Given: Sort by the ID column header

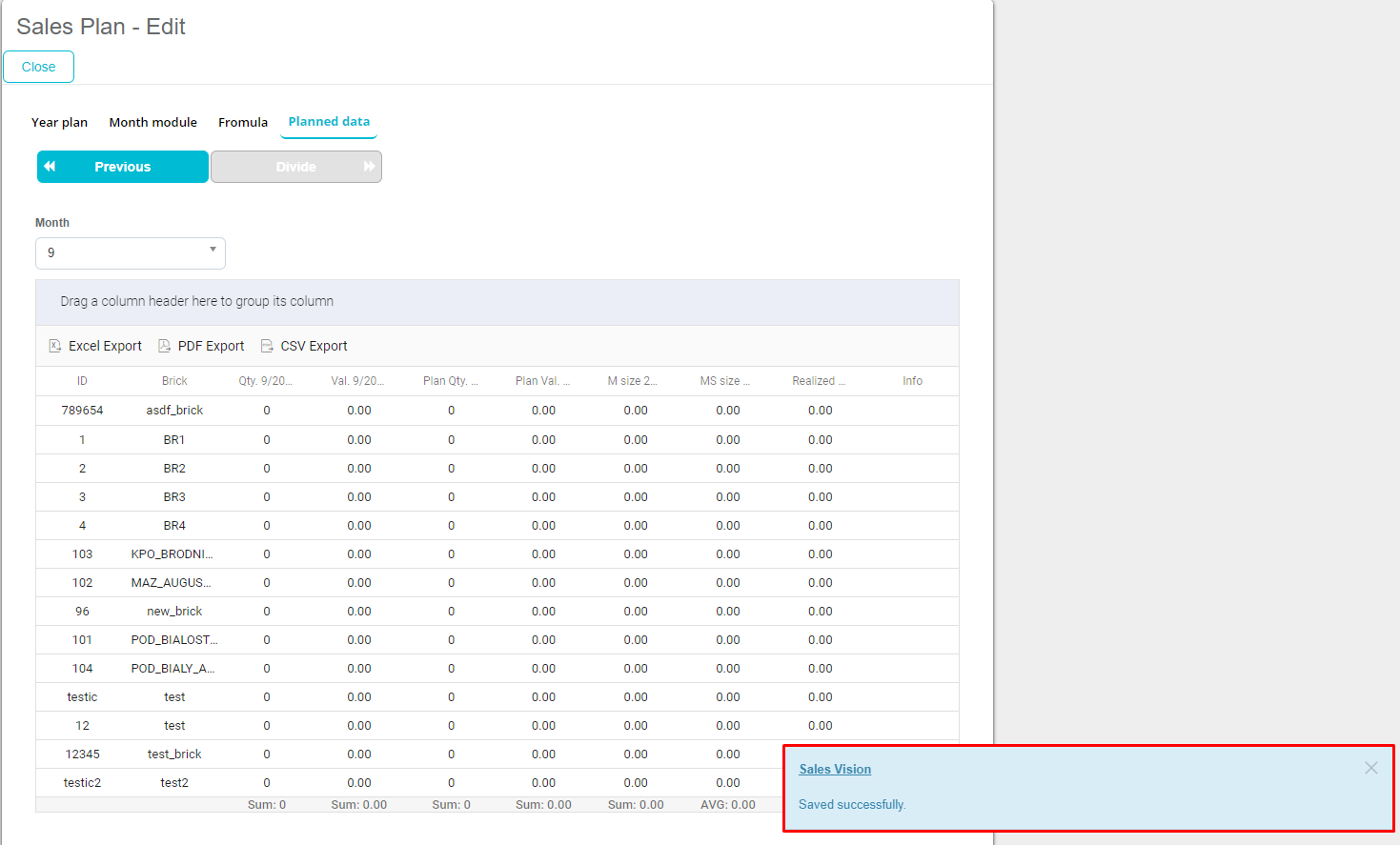Looking at the screenshot, I should click(x=82, y=381).
